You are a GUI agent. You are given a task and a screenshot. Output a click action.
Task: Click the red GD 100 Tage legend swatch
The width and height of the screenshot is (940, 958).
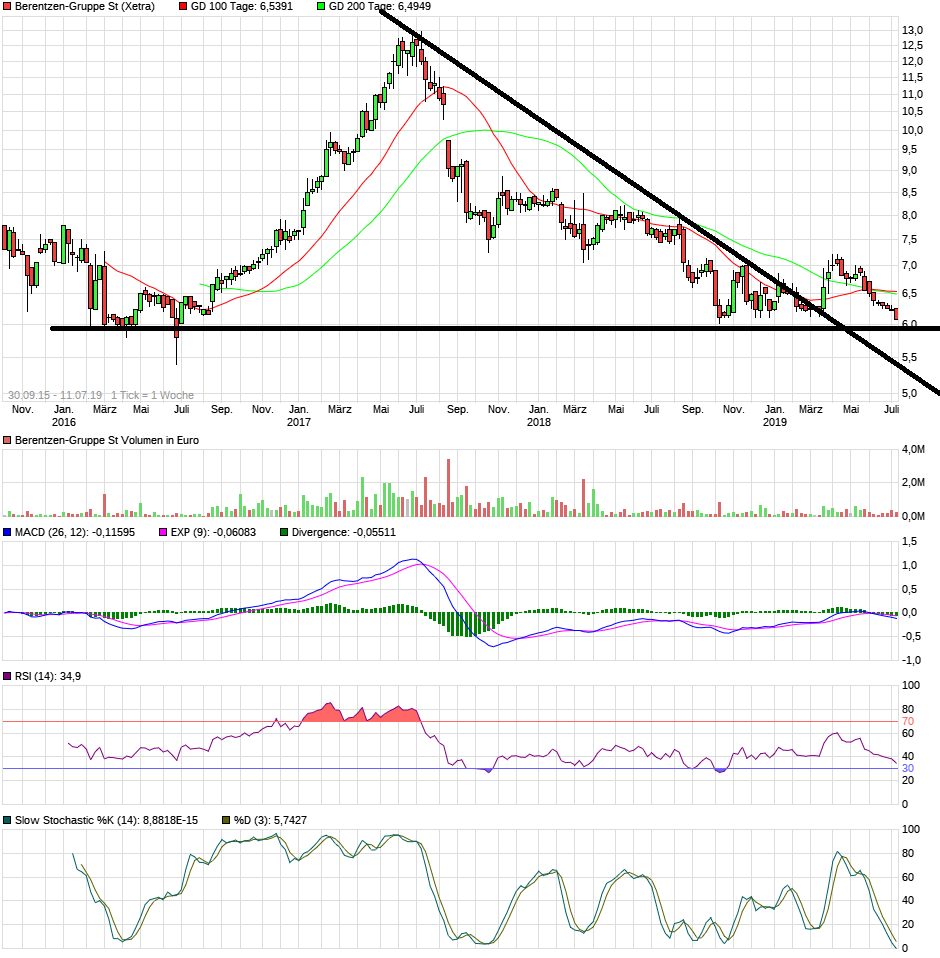pos(183,6)
